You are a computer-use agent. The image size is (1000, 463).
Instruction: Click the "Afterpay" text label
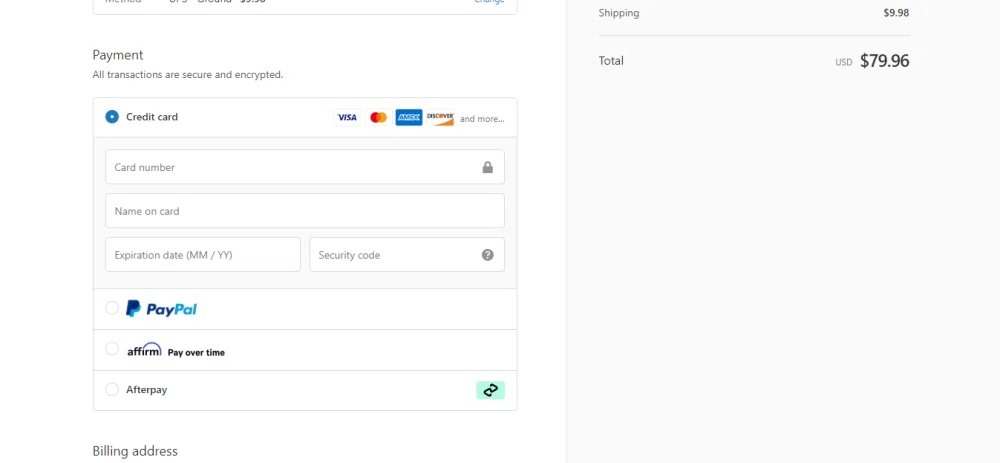click(146, 390)
